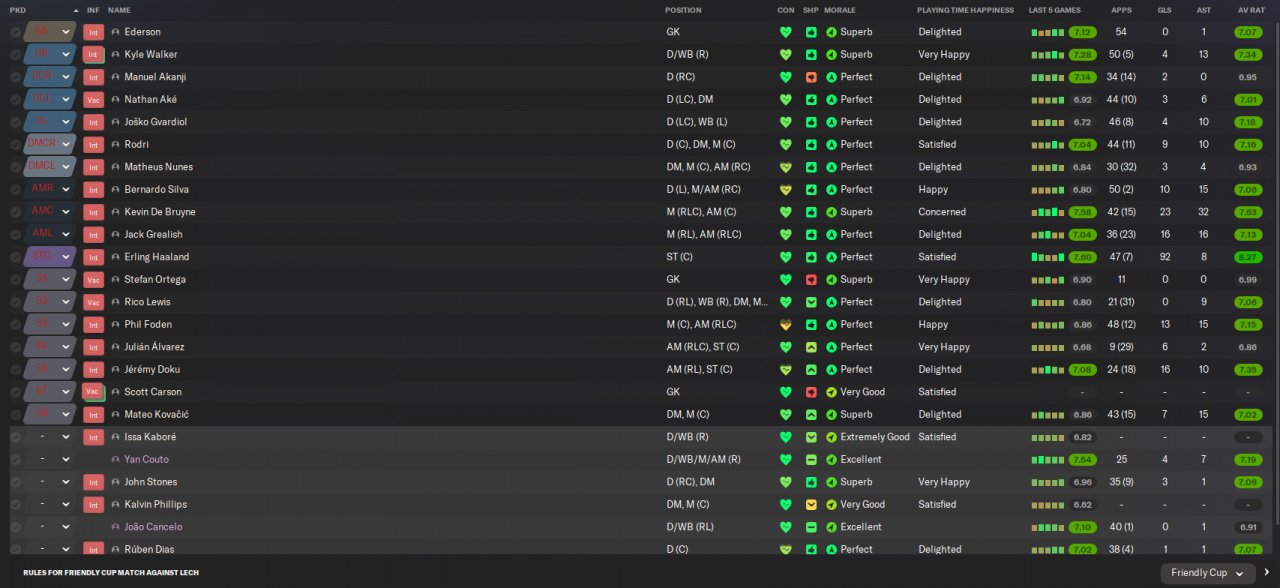Image resolution: width=1280 pixels, height=588 pixels.
Task: Click Bernardo Silva's yellow condition heart
Action: (785, 190)
